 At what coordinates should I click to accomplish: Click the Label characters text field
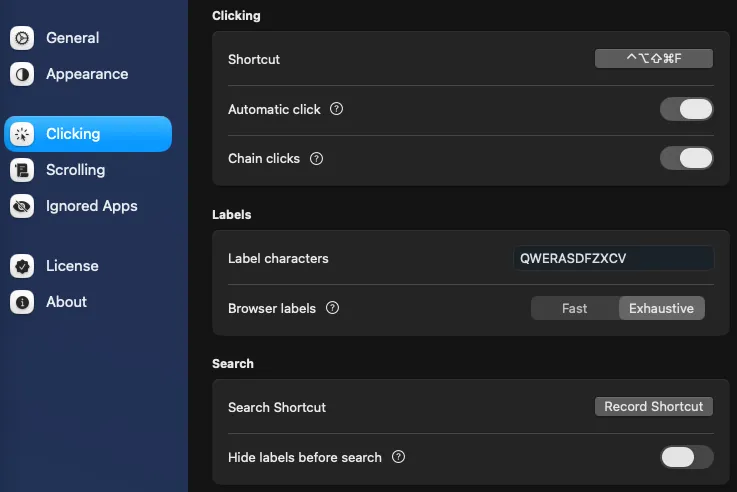pos(613,258)
